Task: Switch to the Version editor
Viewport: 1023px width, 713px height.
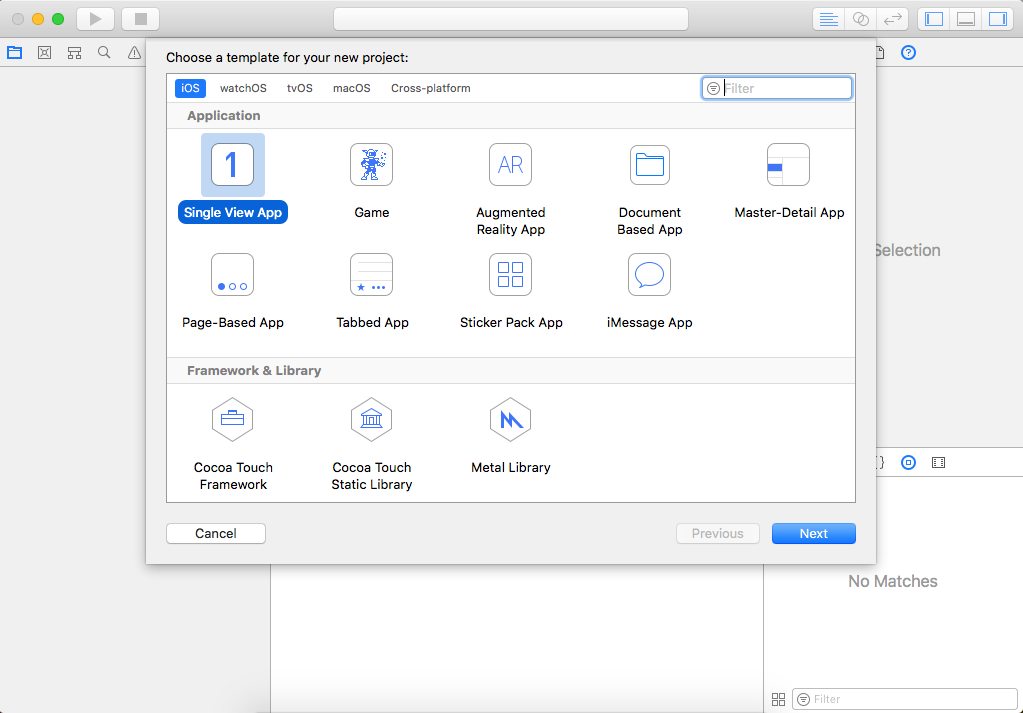Action: 893,19
